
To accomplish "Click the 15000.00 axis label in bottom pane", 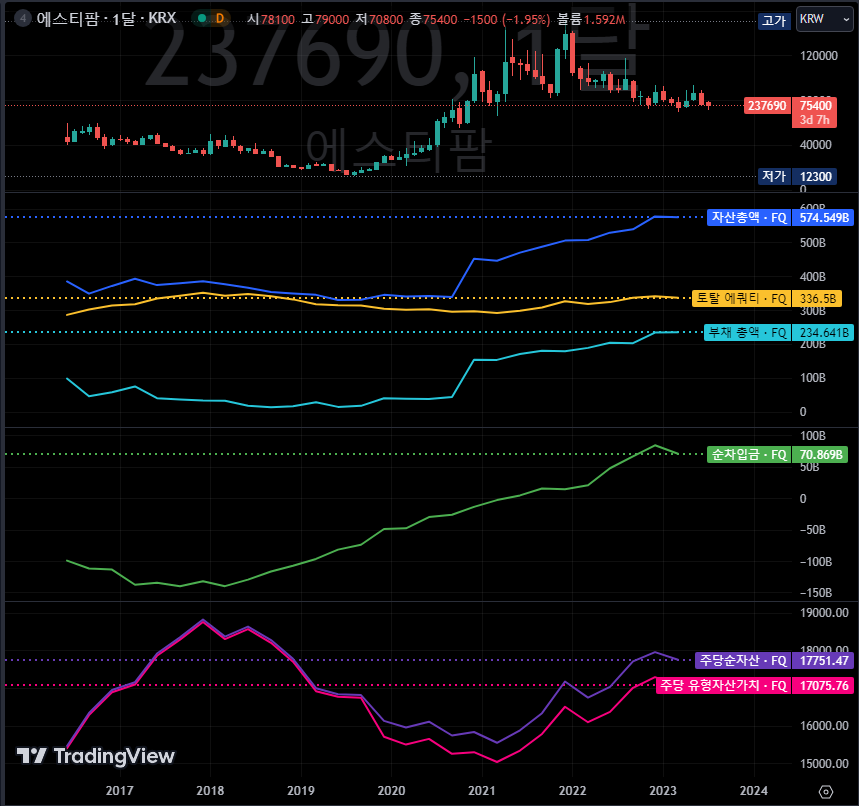I will coord(824,763).
